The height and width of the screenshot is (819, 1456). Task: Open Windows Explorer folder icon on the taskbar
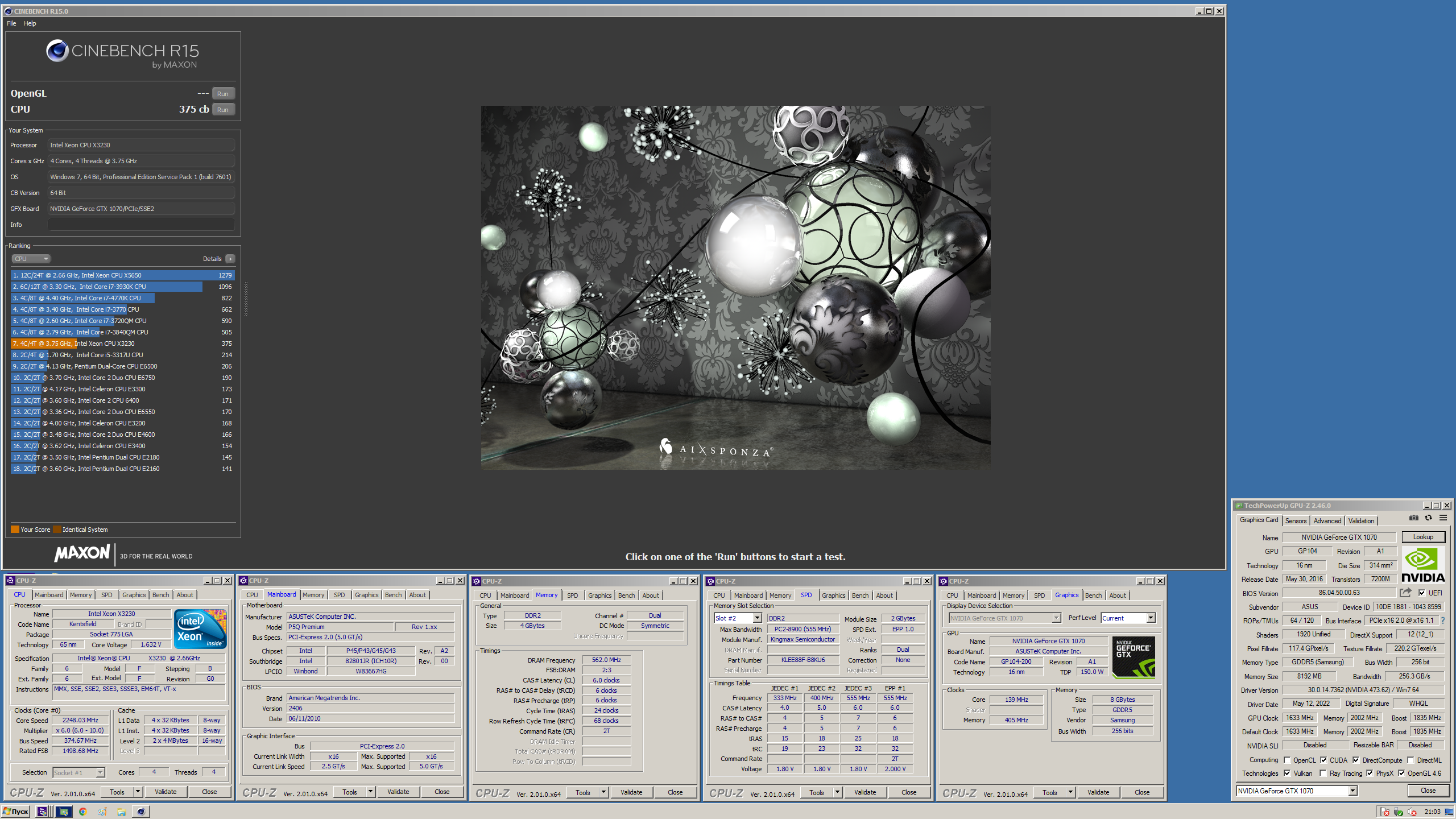(x=122, y=812)
